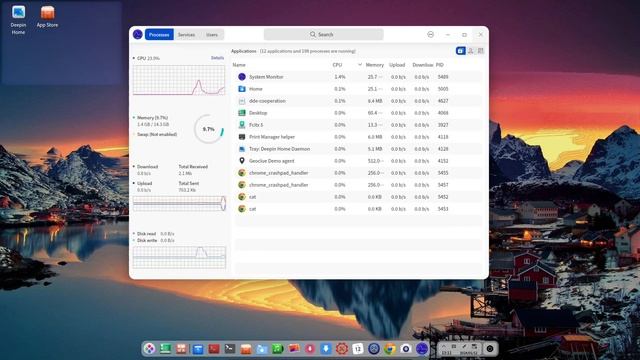Image resolution: width=640 pixels, height=360 pixels.
Task: Sort by the Upload column header
Action: click(397, 65)
